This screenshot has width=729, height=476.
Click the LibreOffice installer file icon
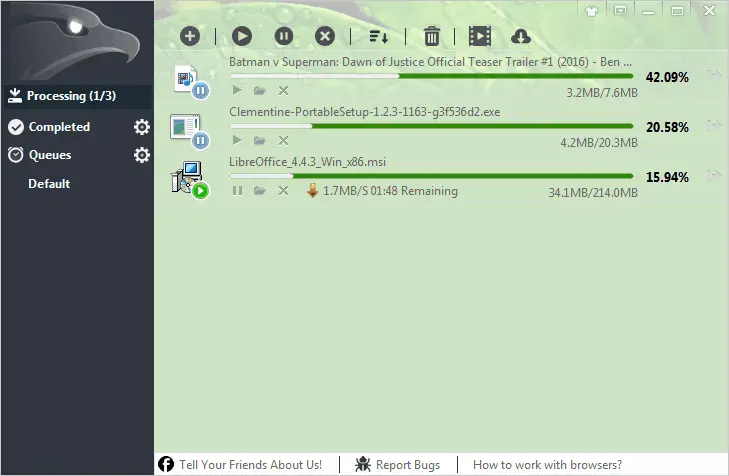pyautogui.click(x=190, y=180)
